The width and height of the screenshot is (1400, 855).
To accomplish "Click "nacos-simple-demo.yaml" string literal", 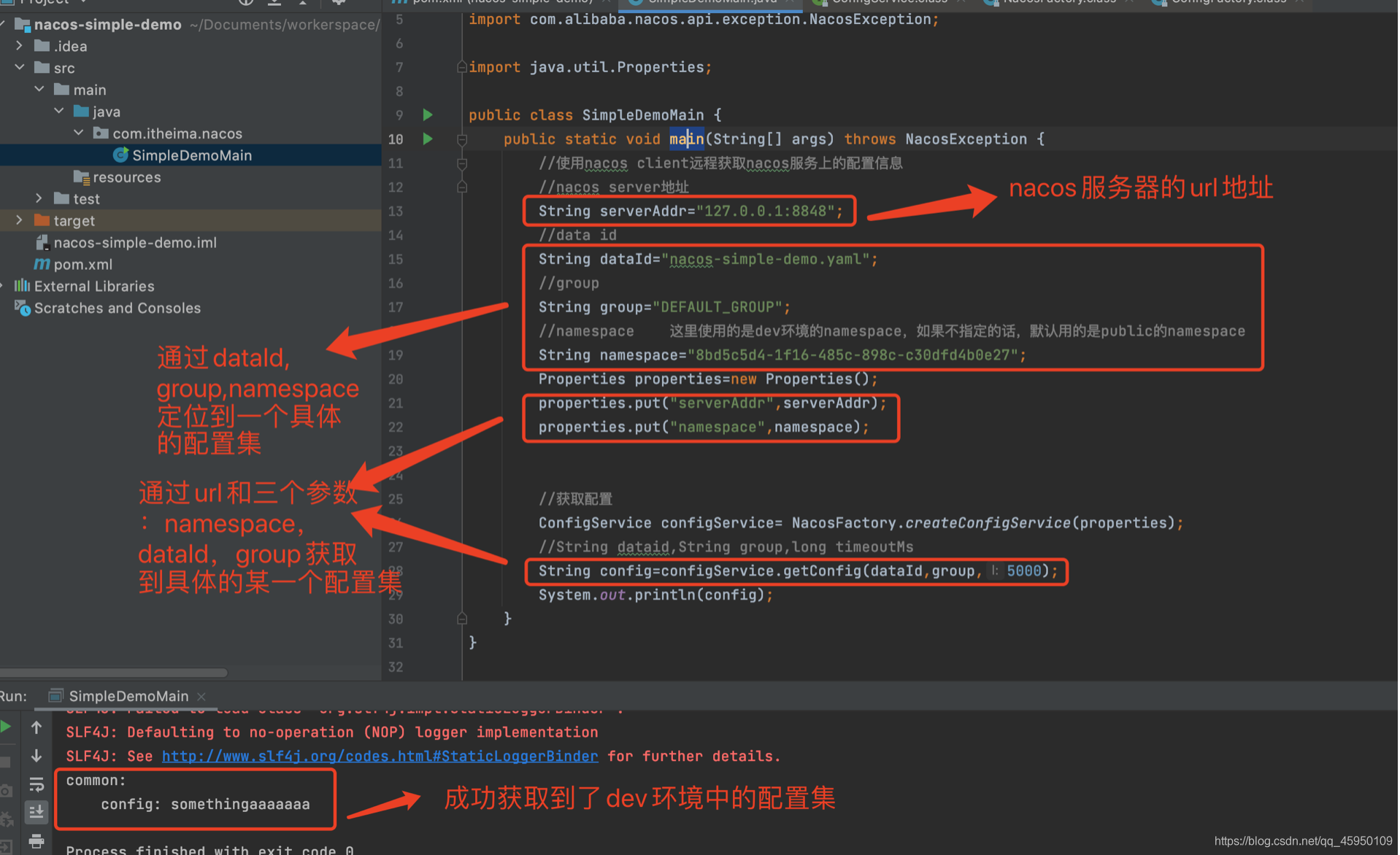I will [x=766, y=259].
